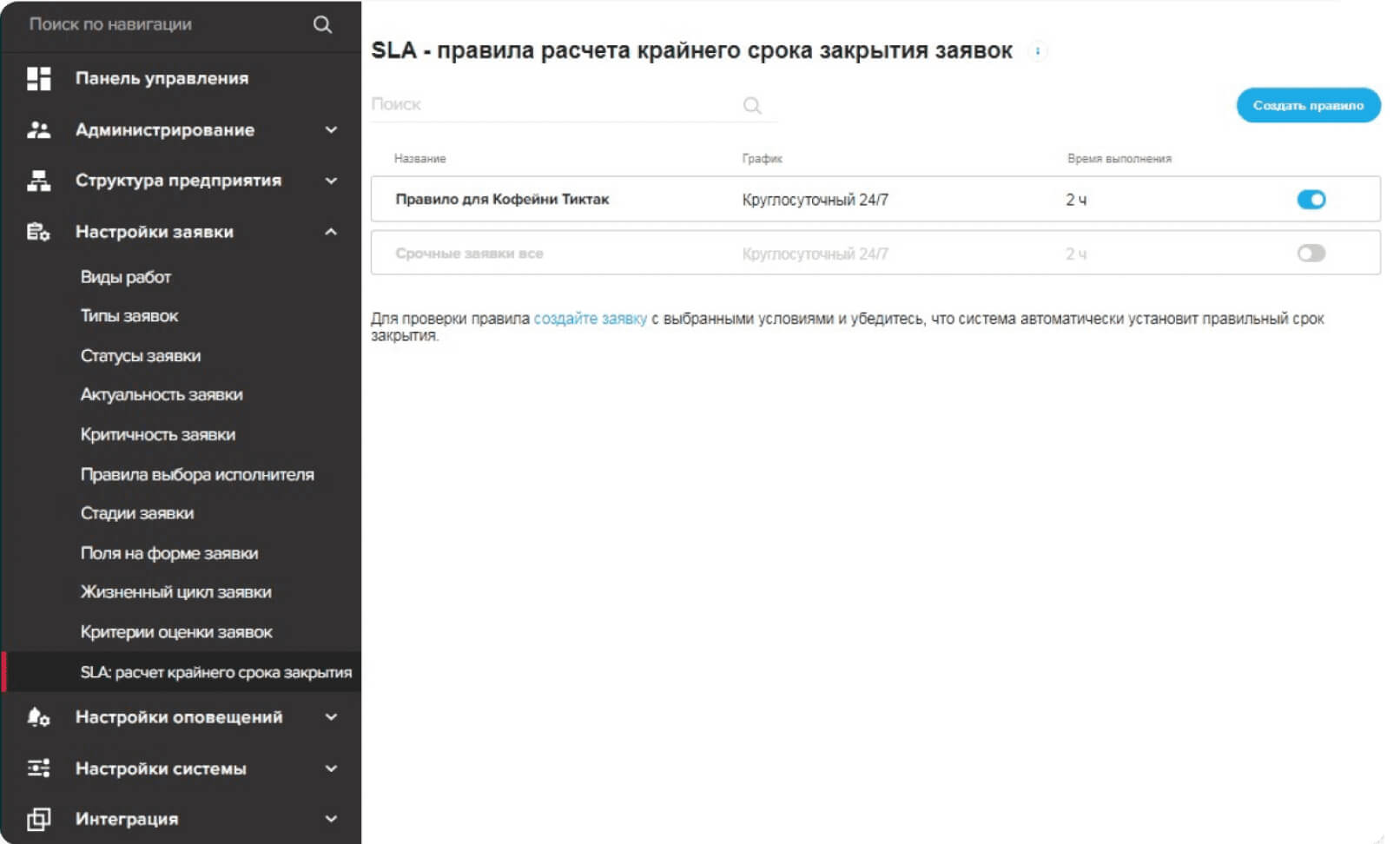1400x844 pixels.
Task: Click the Настройки системы sliders icon
Action: pos(38,768)
